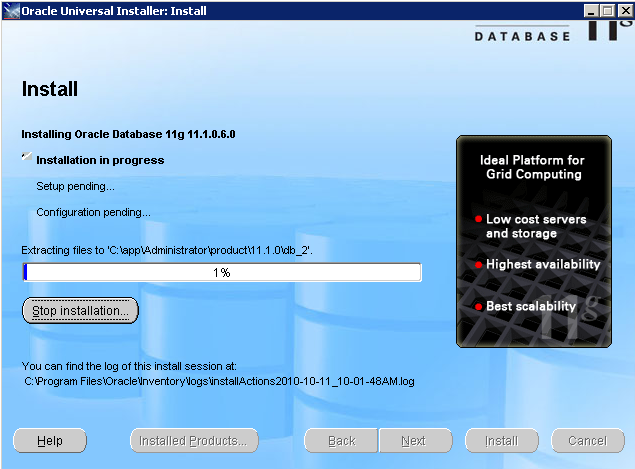The height and width of the screenshot is (469, 635).
Task: Click the 'Setup pending...' status text
Action: tap(75, 187)
